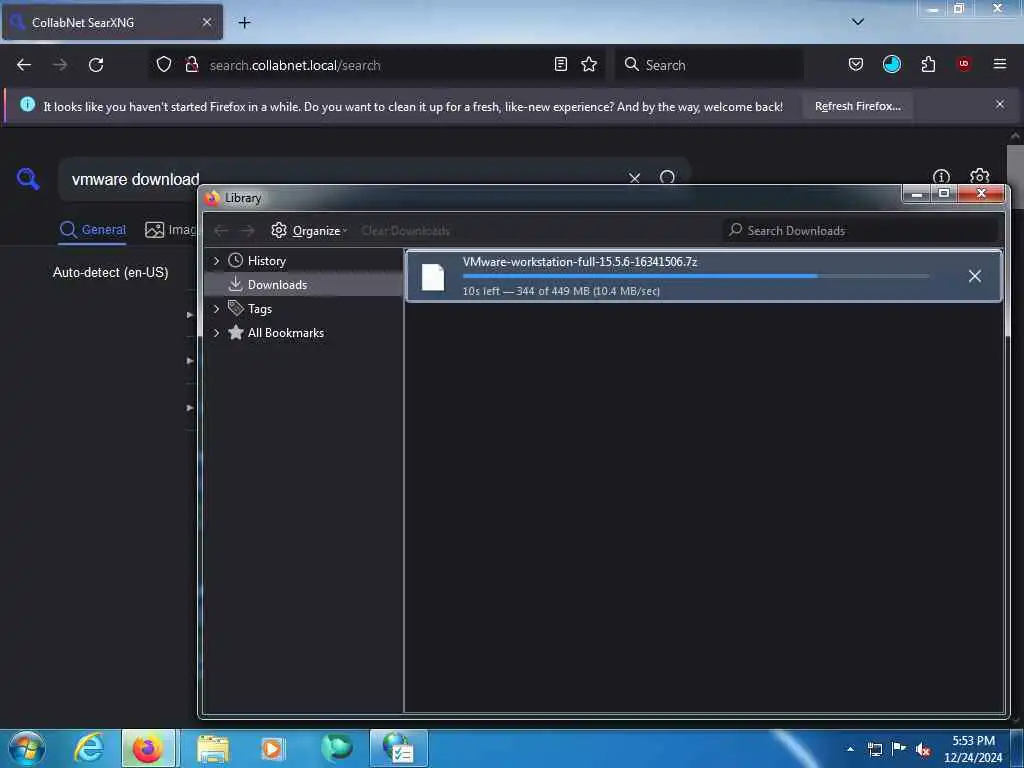Viewport: 1024px width, 768px height.
Task: Open the Organize menu in Library
Action: point(309,231)
